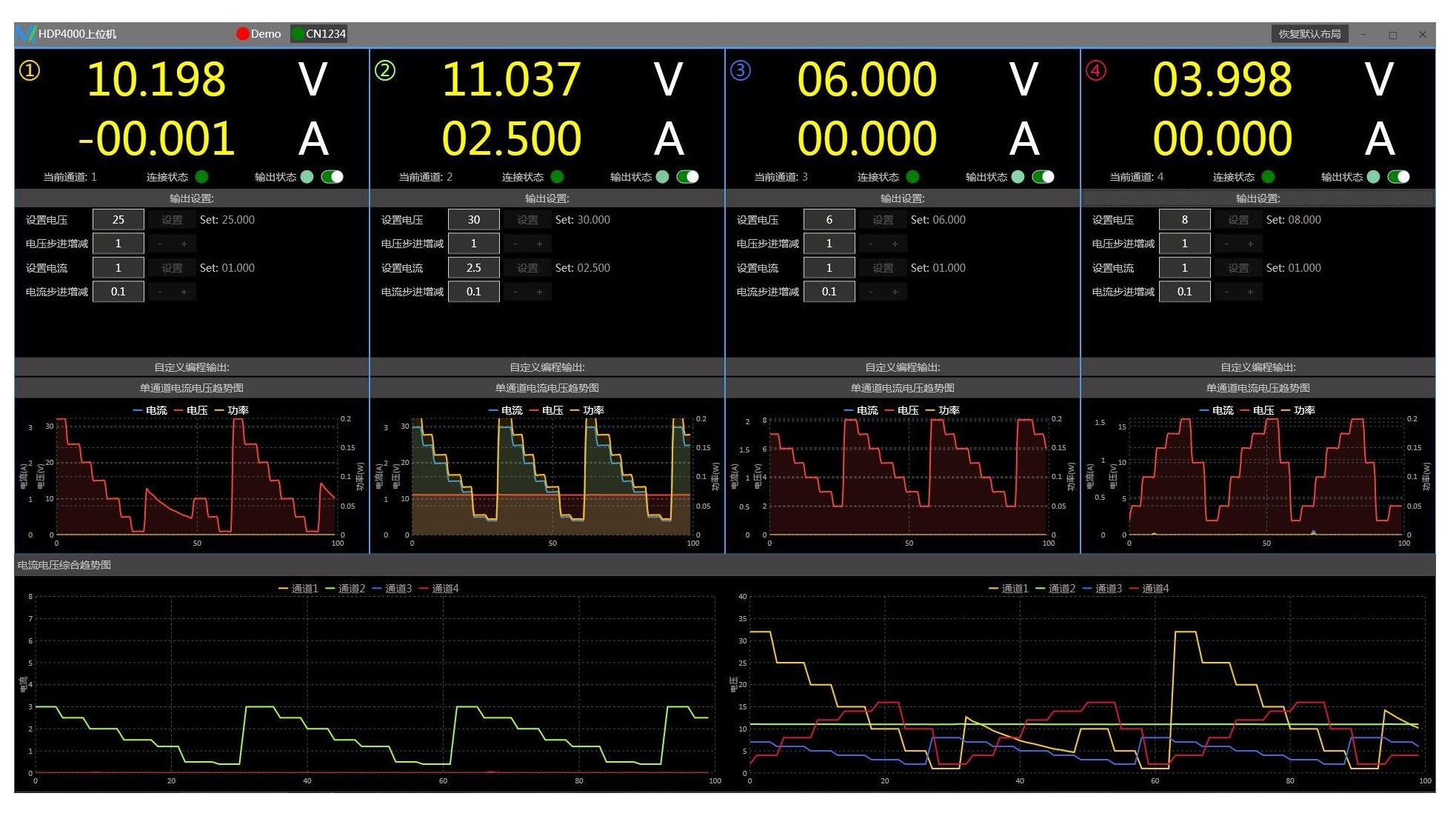Click the green channel 2 circled number icon
1456x813 pixels.
click(x=385, y=71)
